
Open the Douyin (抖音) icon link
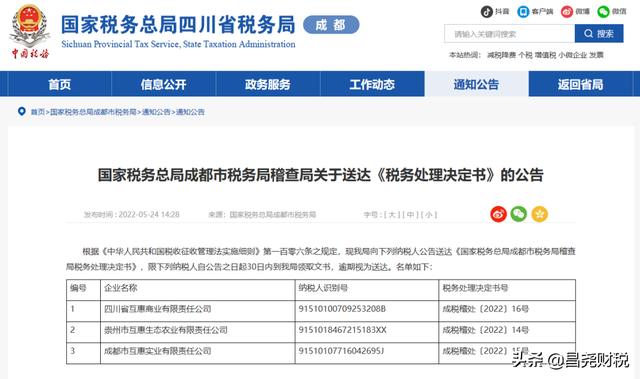(x=487, y=11)
